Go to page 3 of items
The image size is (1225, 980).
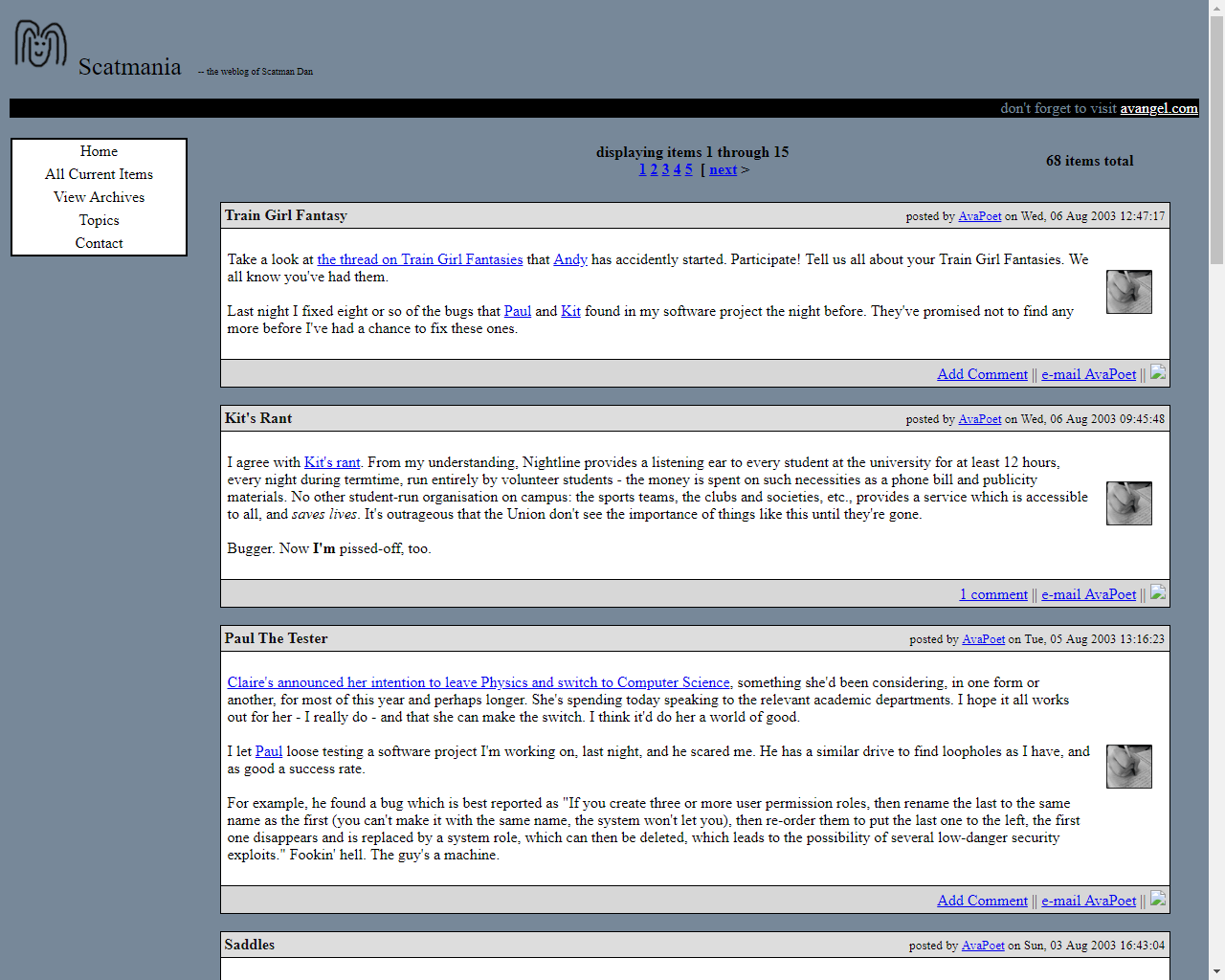665,169
